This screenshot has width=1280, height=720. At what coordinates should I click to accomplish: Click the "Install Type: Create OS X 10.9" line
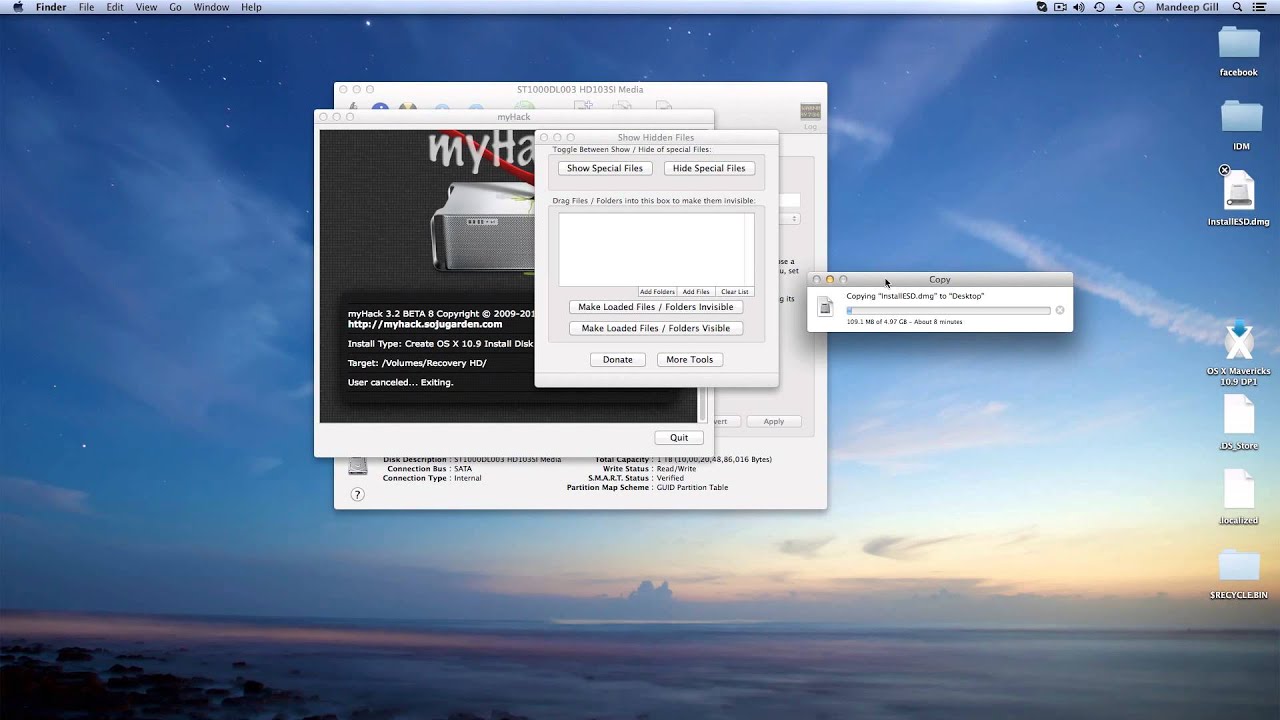click(441, 344)
